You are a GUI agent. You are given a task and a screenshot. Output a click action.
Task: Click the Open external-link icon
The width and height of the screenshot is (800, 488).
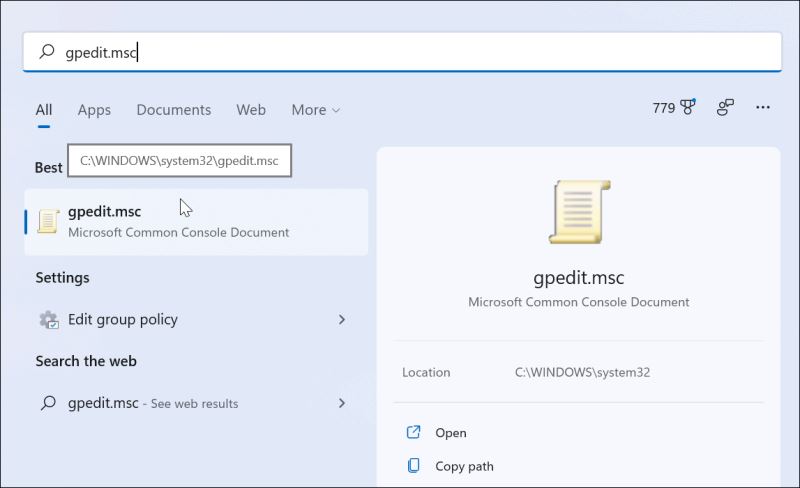[413, 432]
